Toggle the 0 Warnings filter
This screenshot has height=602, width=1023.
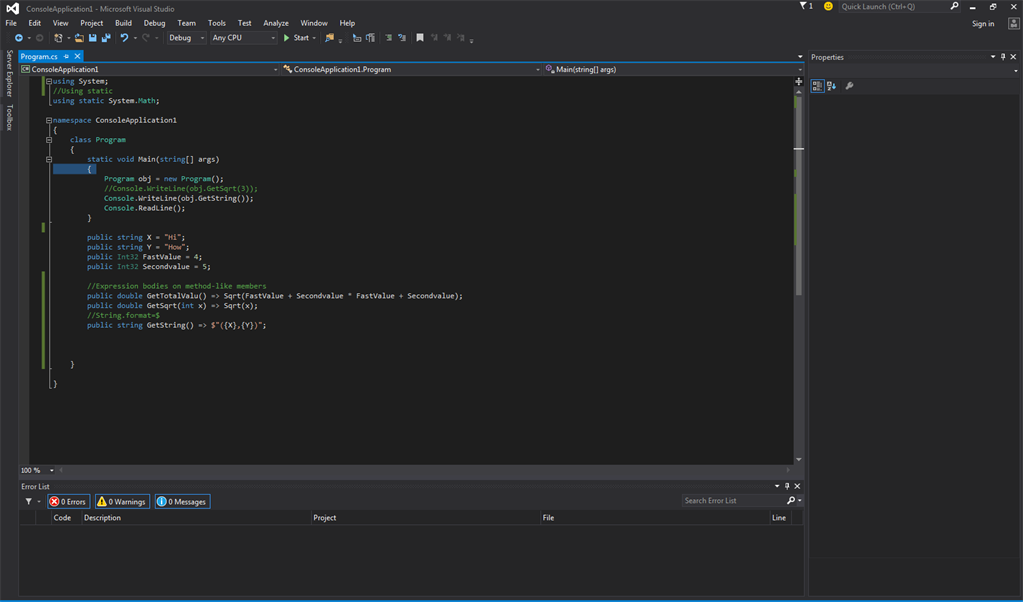tap(122, 501)
